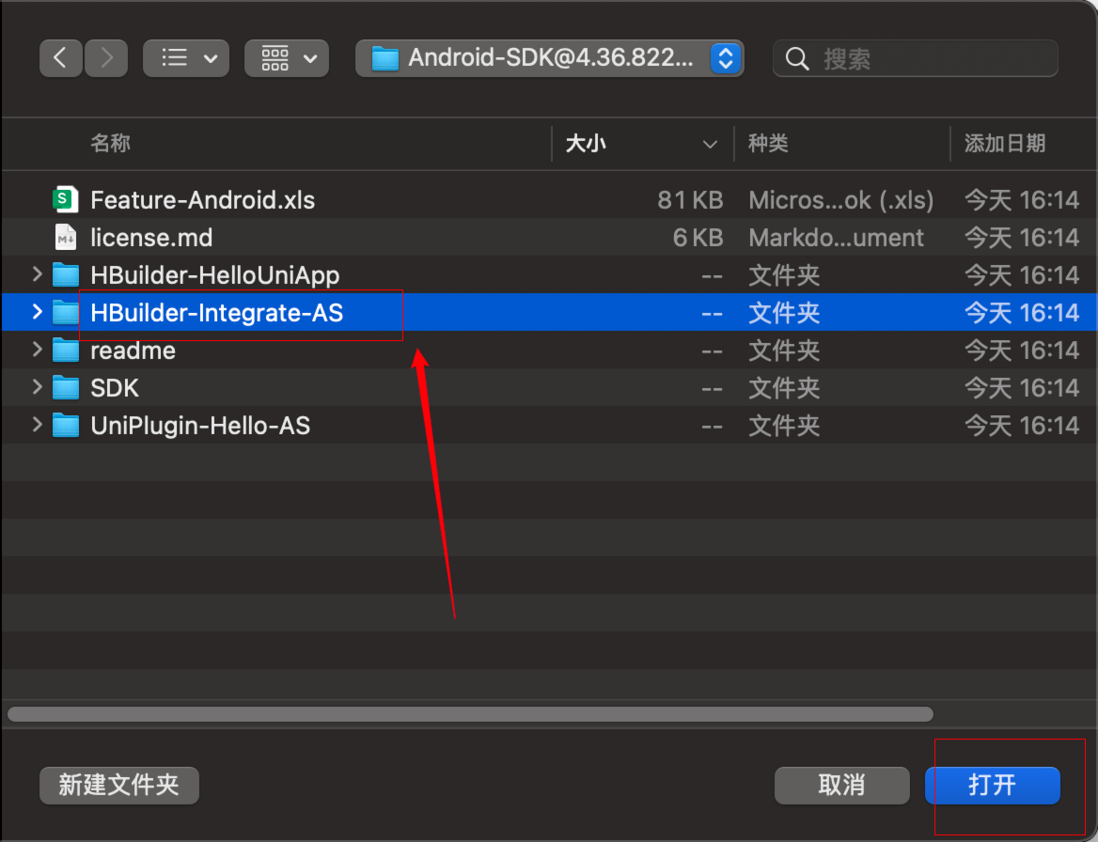Expand the HBuilder-Integrate-AS folder
The height and width of the screenshot is (842, 1098).
point(37,312)
